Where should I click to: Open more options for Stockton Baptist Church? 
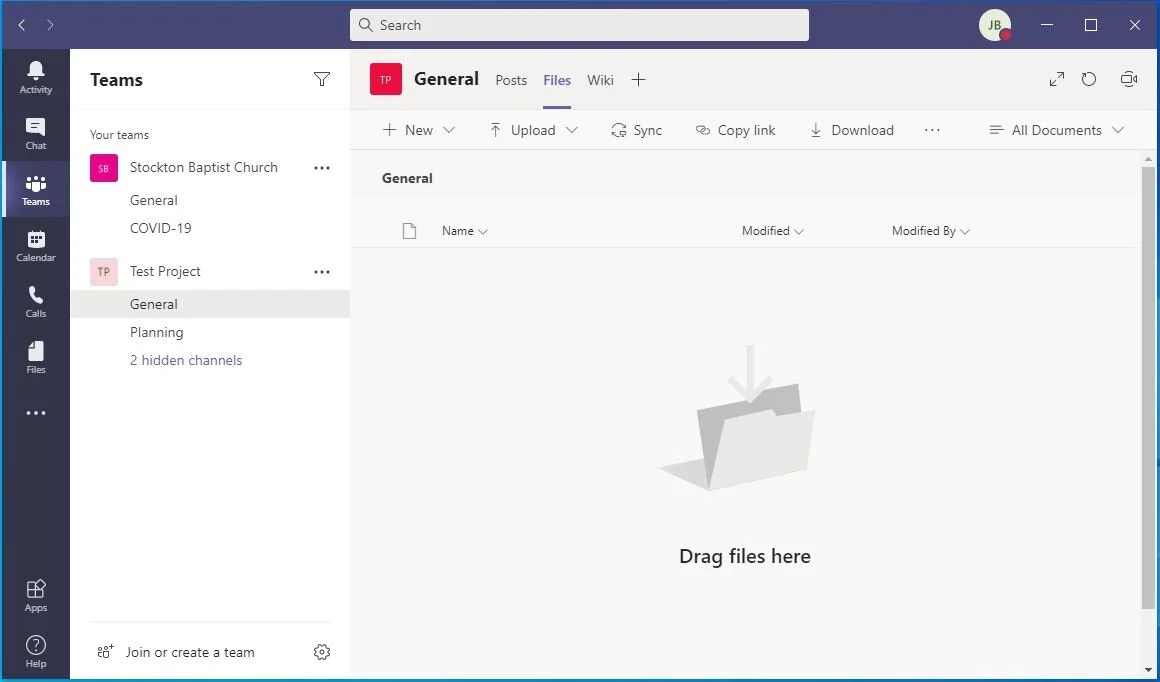(x=322, y=168)
